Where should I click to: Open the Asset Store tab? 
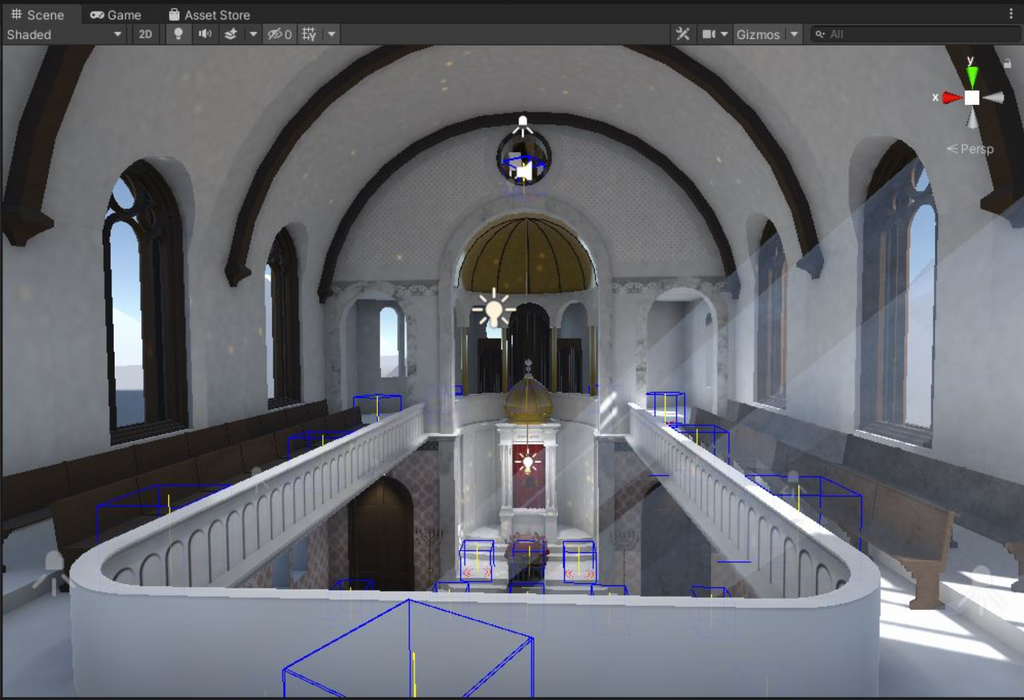coord(209,15)
